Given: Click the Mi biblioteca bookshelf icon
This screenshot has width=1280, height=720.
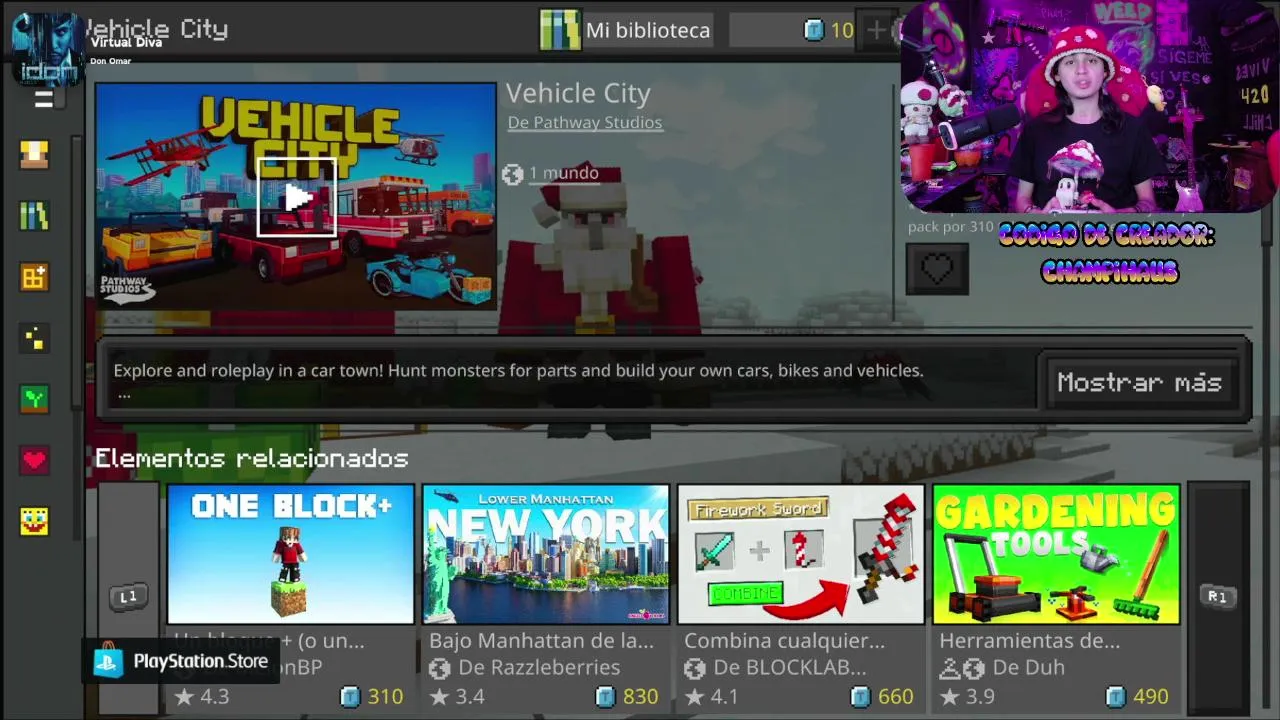Looking at the screenshot, I should pos(560,30).
